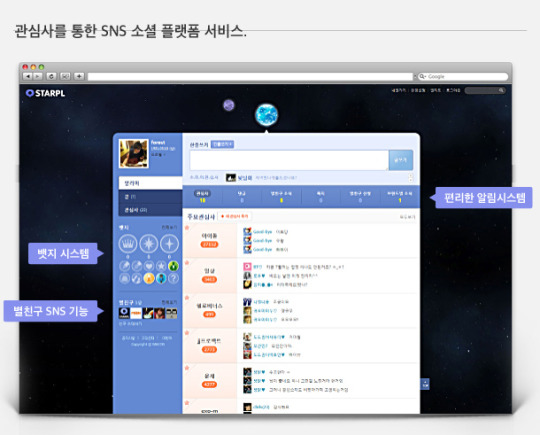The width and height of the screenshot is (540, 435).
Task: Open the first friend thumbnail with ring logo
Action: click(x=124, y=313)
